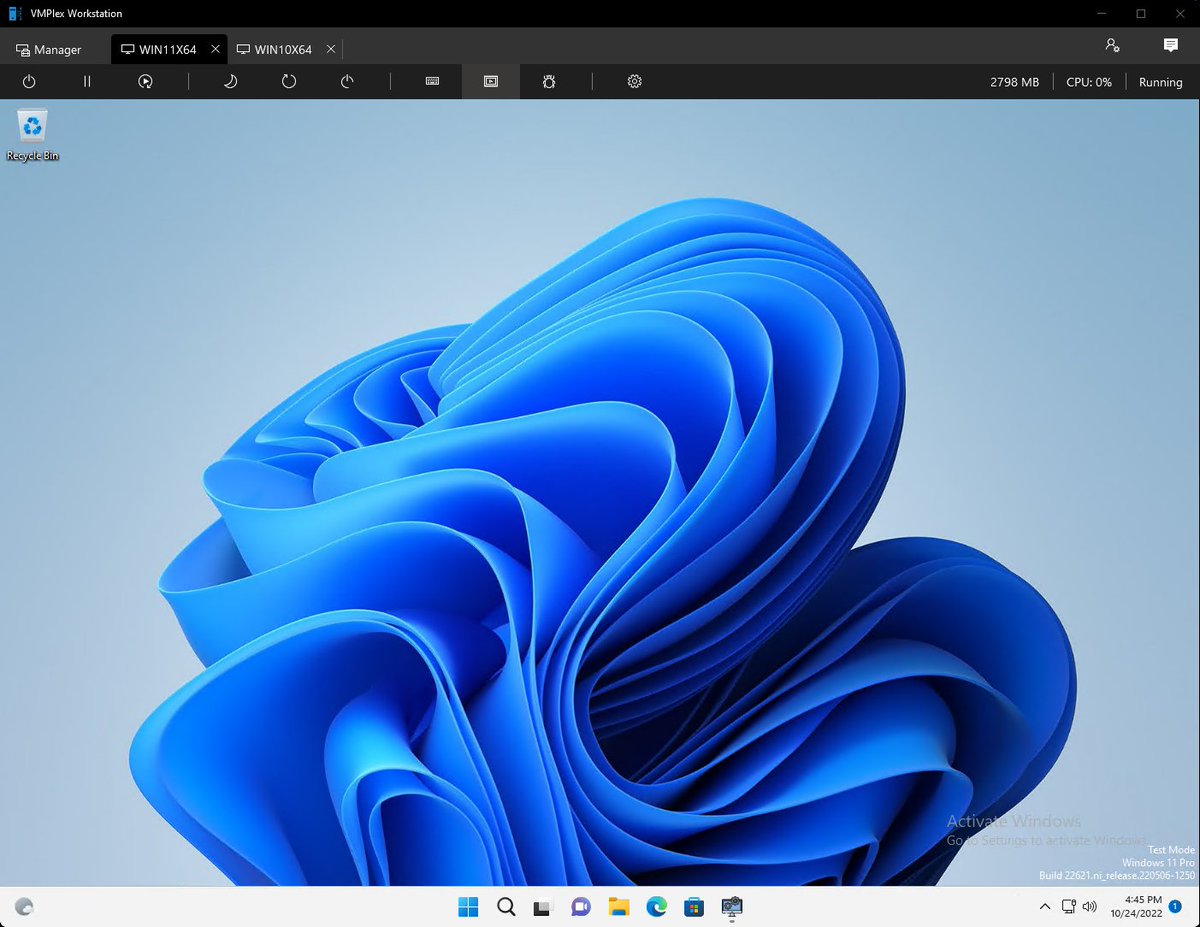Expand the taskbar system tray hidden icons
The width and height of the screenshot is (1200, 927).
(1044, 907)
